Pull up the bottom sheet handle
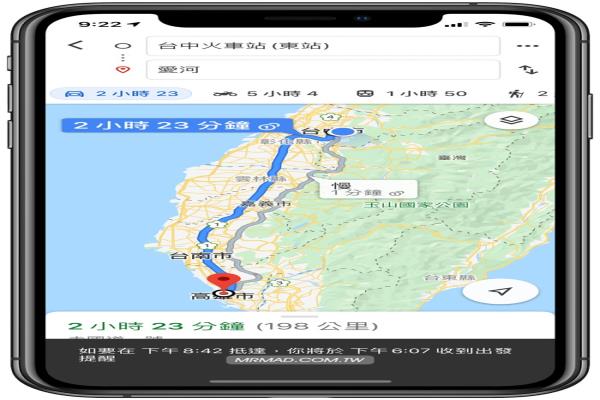Screen dimensions: 600x400 pyautogui.click(x=300, y=317)
